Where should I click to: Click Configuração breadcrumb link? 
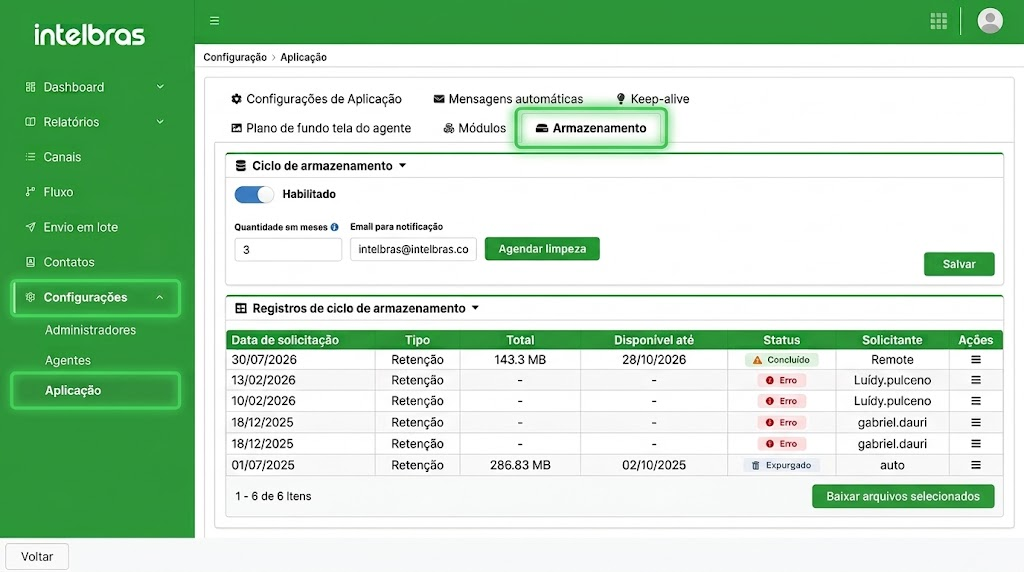coord(235,57)
